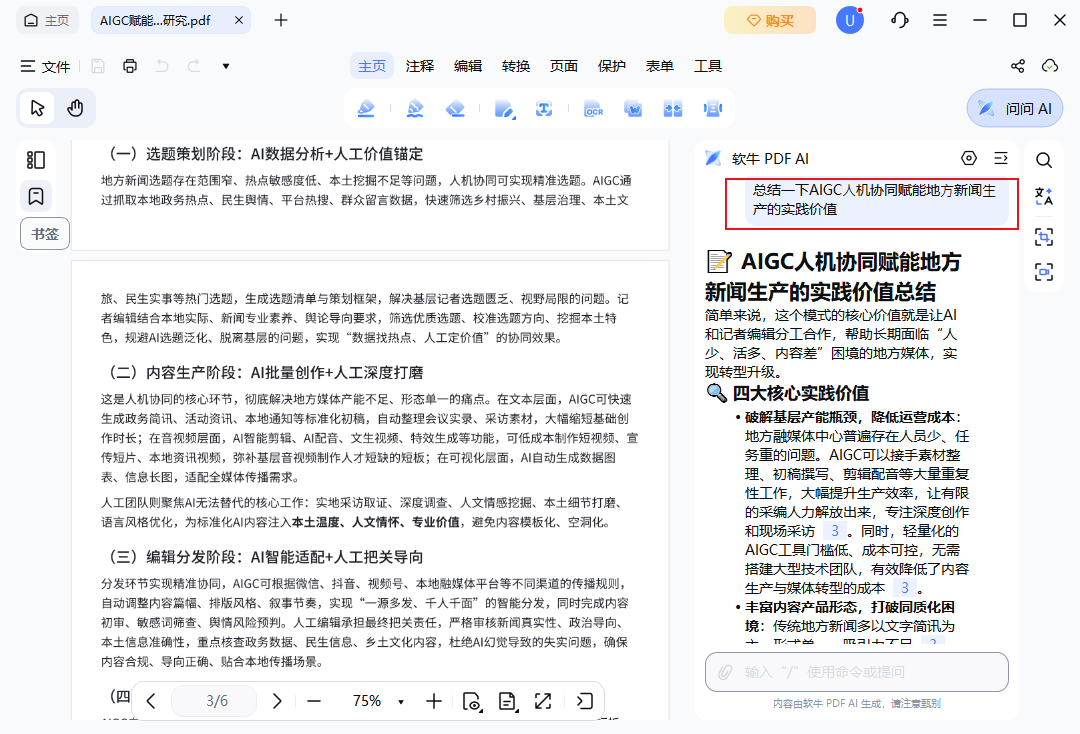Switch to the 主页 ribbon tab

tap(372, 66)
